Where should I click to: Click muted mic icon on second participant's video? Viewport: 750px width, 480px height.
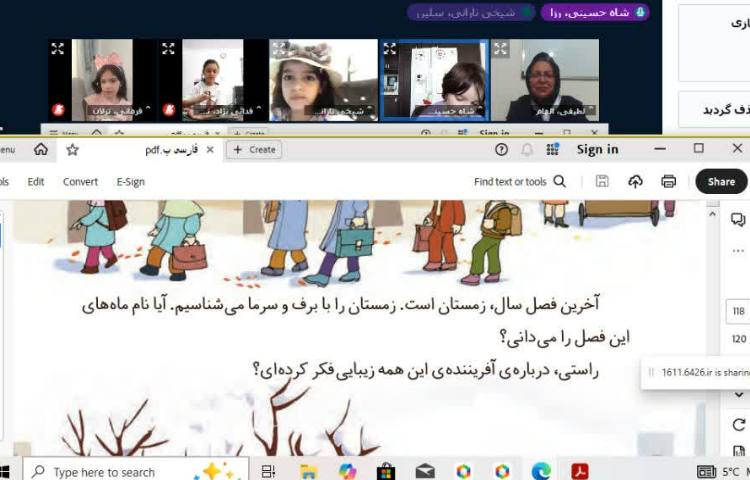(x=169, y=110)
